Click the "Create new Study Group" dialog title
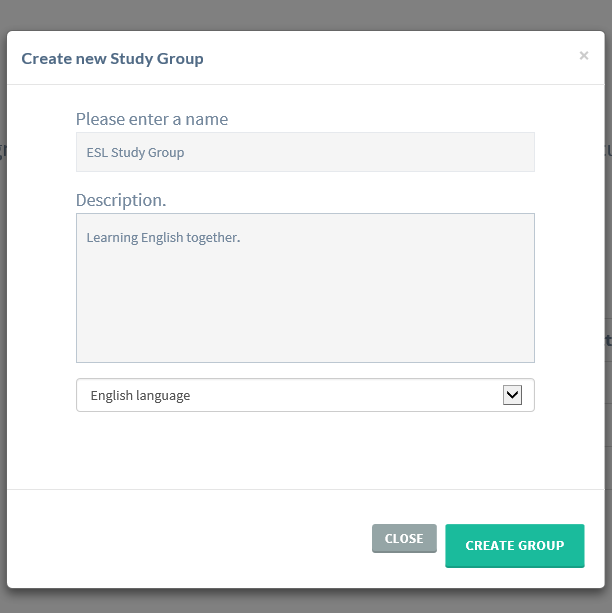This screenshot has height=613, width=612. [112, 58]
